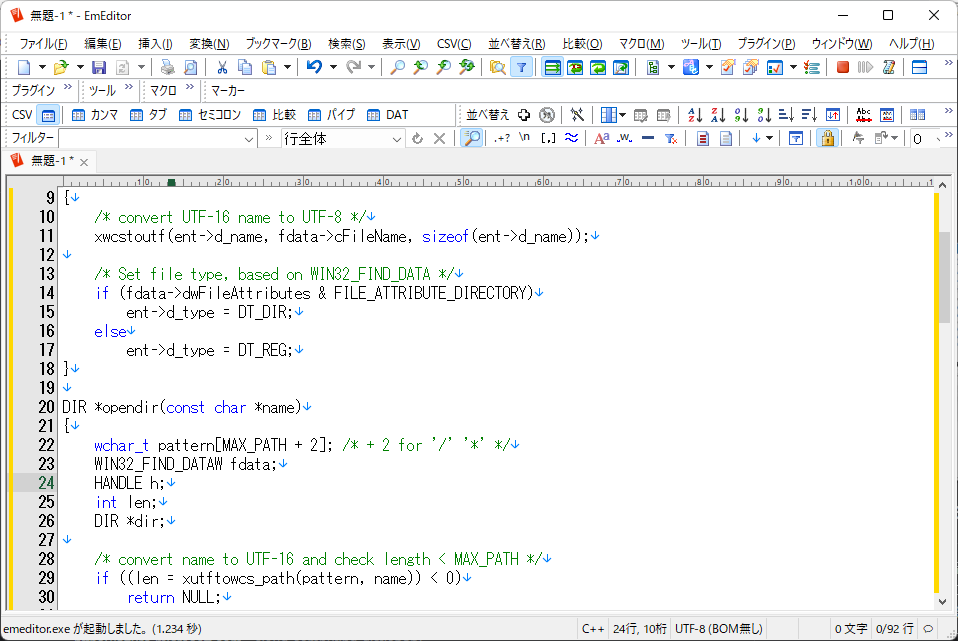
Task: Click the vertical scrollbar thumb
Action: [x=944, y=277]
